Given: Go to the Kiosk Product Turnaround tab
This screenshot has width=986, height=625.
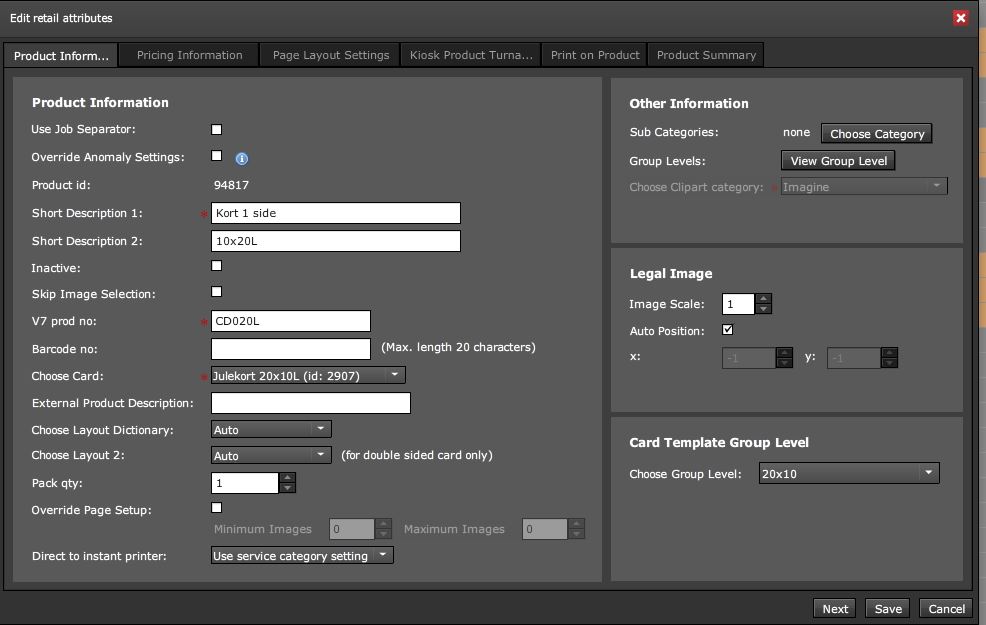Looking at the screenshot, I should [x=471, y=55].
